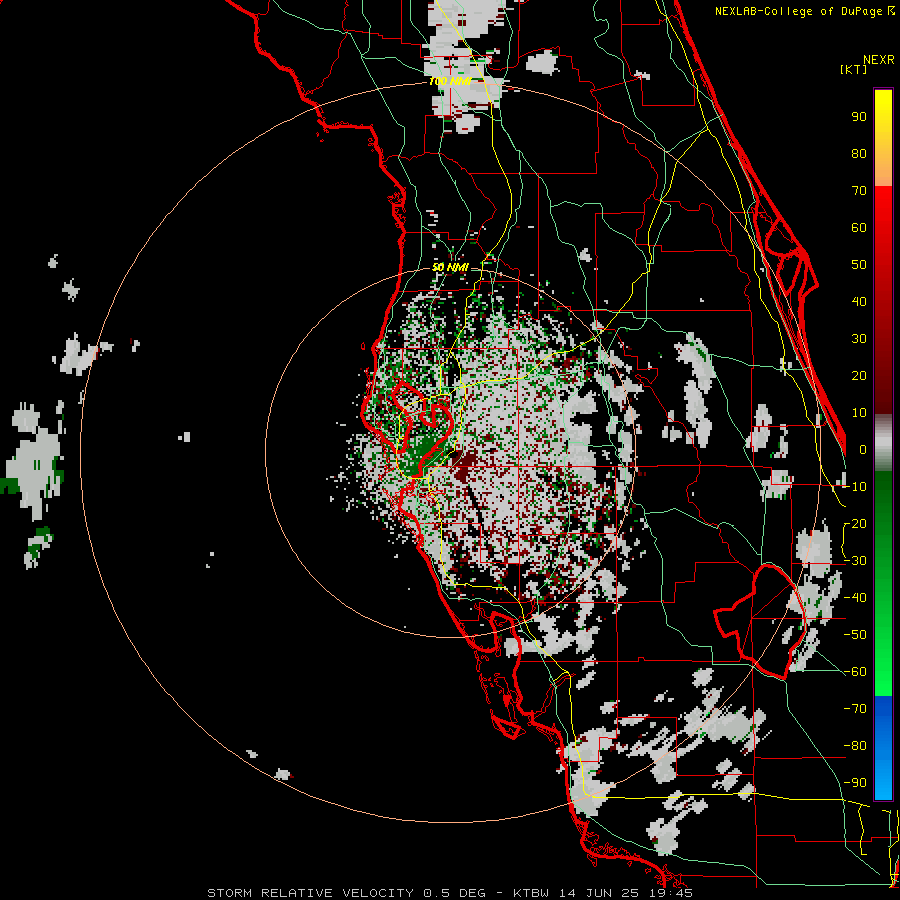This screenshot has height=900, width=900.
Task: Pick the bright green segment near negative 60
Action: tap(883, 672)
